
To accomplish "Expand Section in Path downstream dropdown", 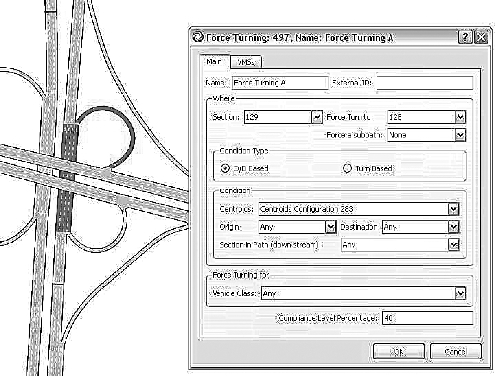I will tap(454, 245).
